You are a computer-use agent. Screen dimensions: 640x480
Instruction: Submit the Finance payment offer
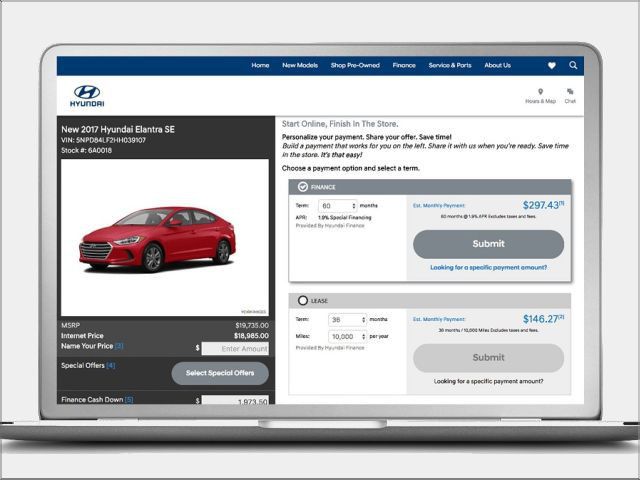click(489, 244)
